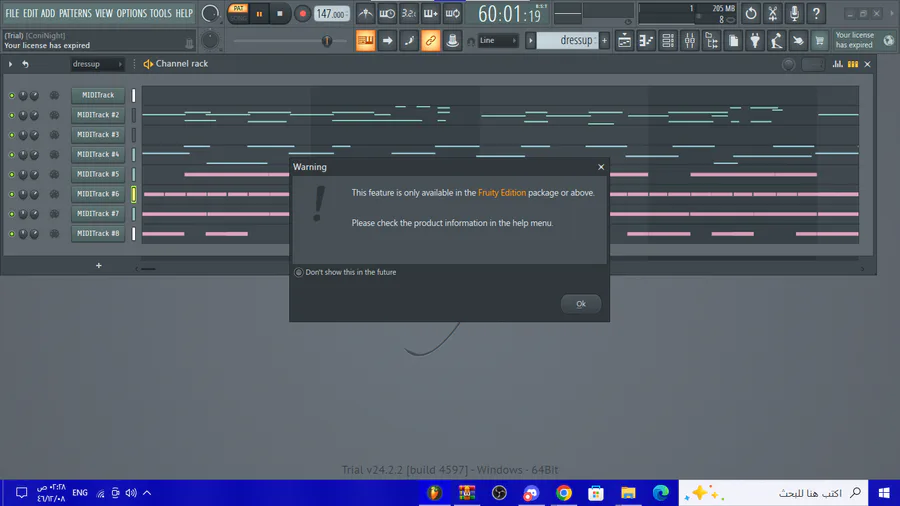Click the audio editor scissors icon
This screenshot has width=900, height=506.
[x=773, y=13]
